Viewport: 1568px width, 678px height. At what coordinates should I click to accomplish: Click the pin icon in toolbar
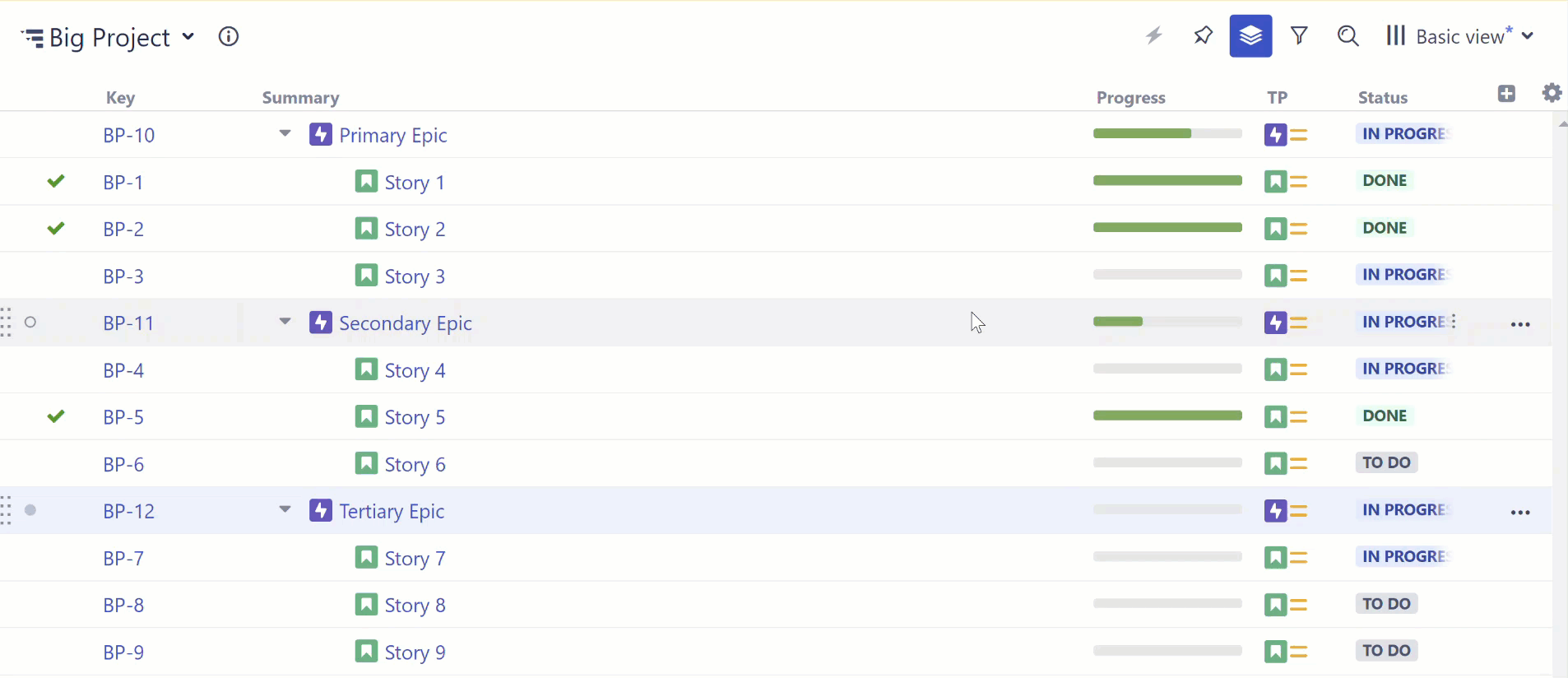[x=1203, y=35]
